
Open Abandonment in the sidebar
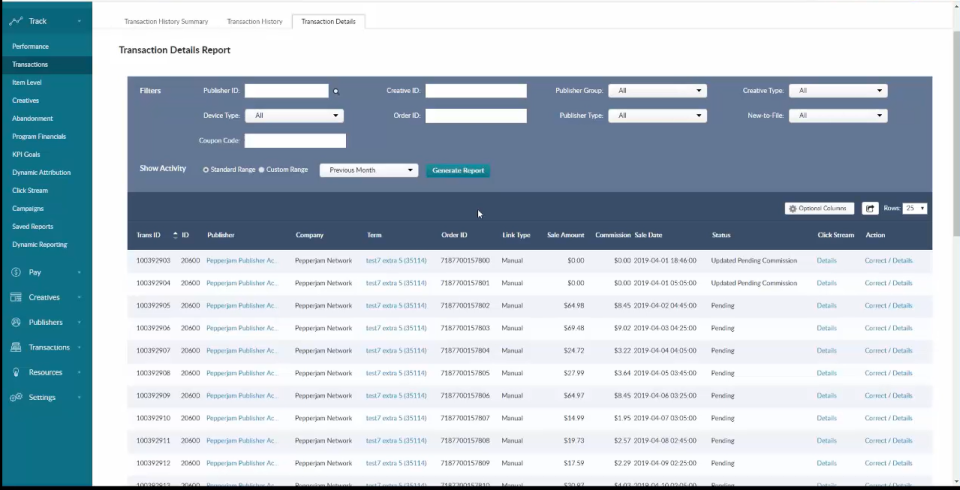coord(32,118)
